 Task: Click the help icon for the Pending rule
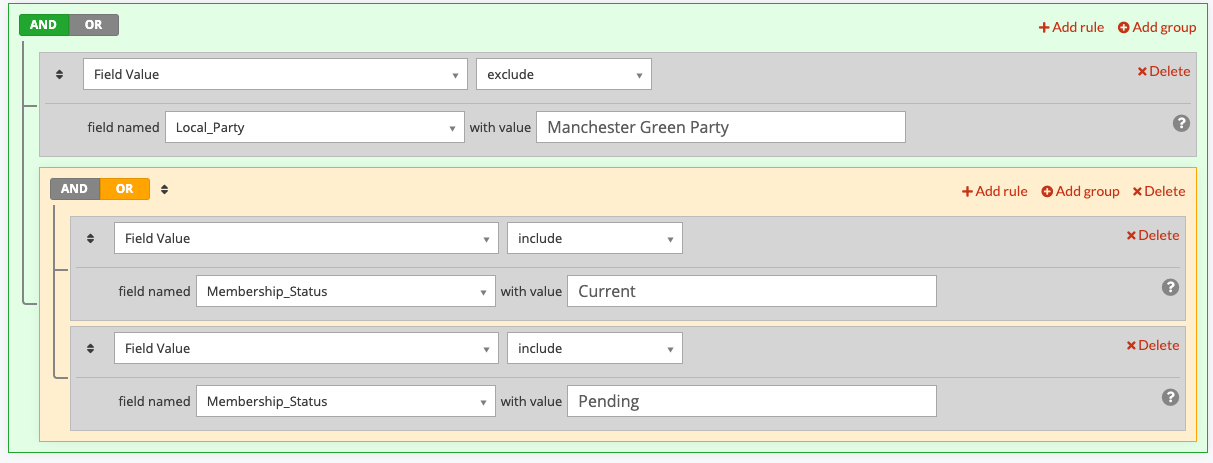pos(1170,397)
